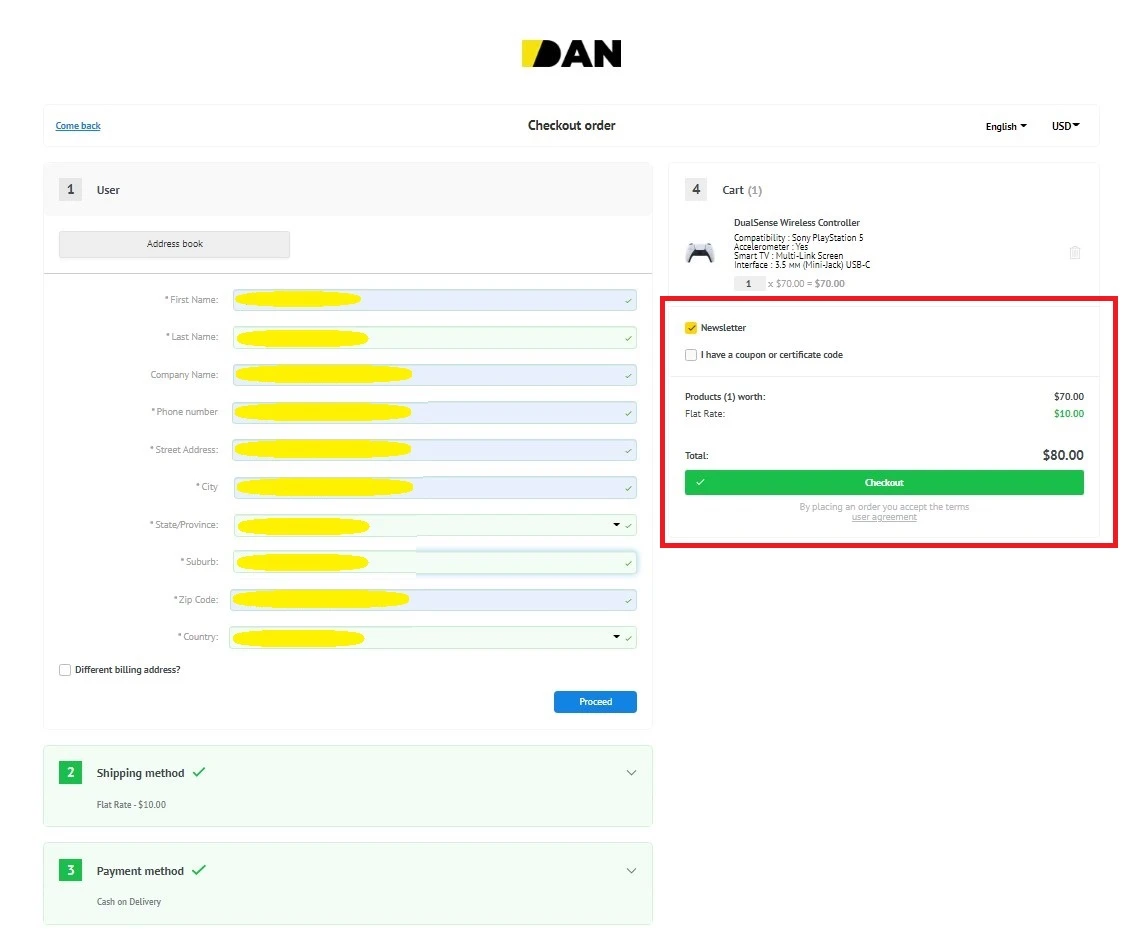Viewport: 1130px width, 952px height.
Task: Click the step 4 Cart number badge
Action: (x=696, y=190)
